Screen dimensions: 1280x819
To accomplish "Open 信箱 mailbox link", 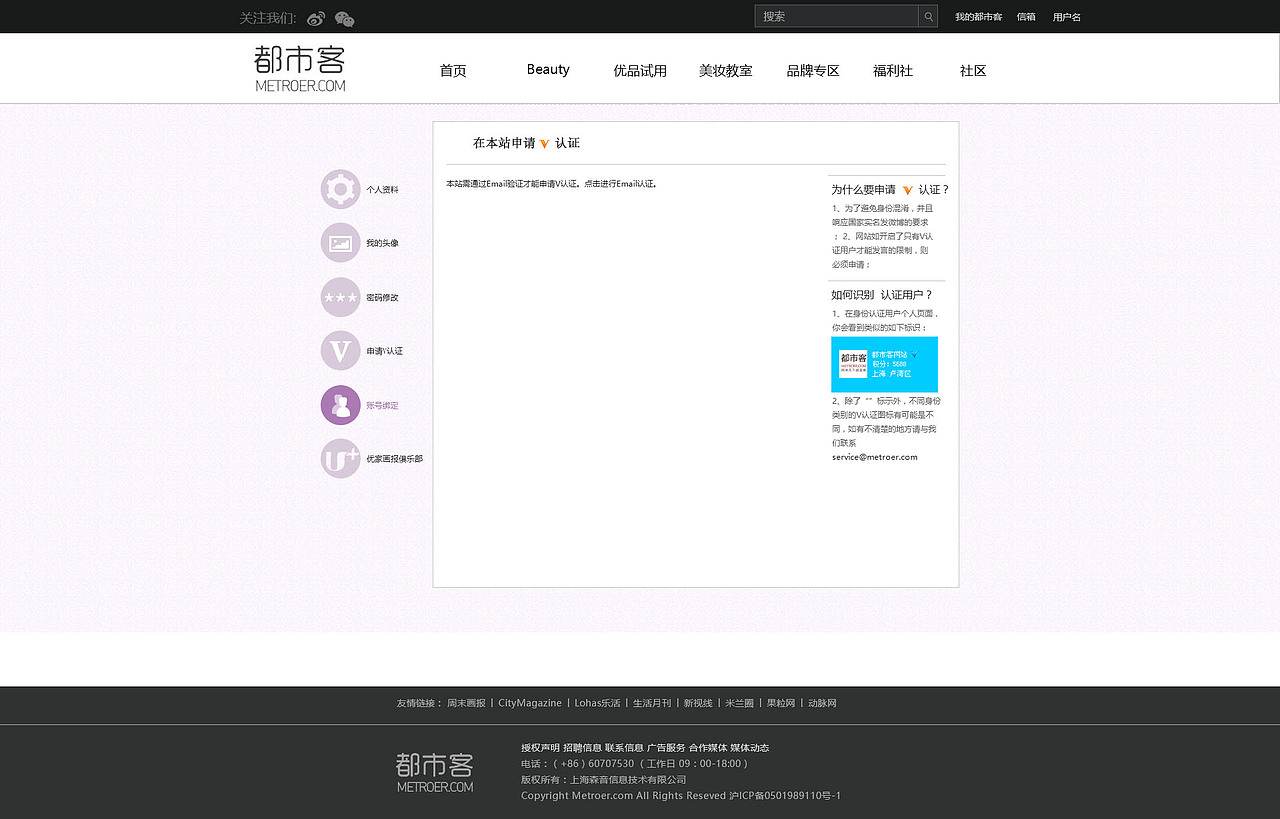I will click(1026, 17).
